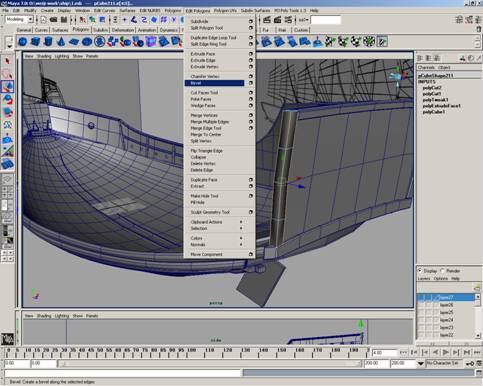483x386 pixels.
Task: Create a polygon cube from the shelf
Action: [35, 42]
